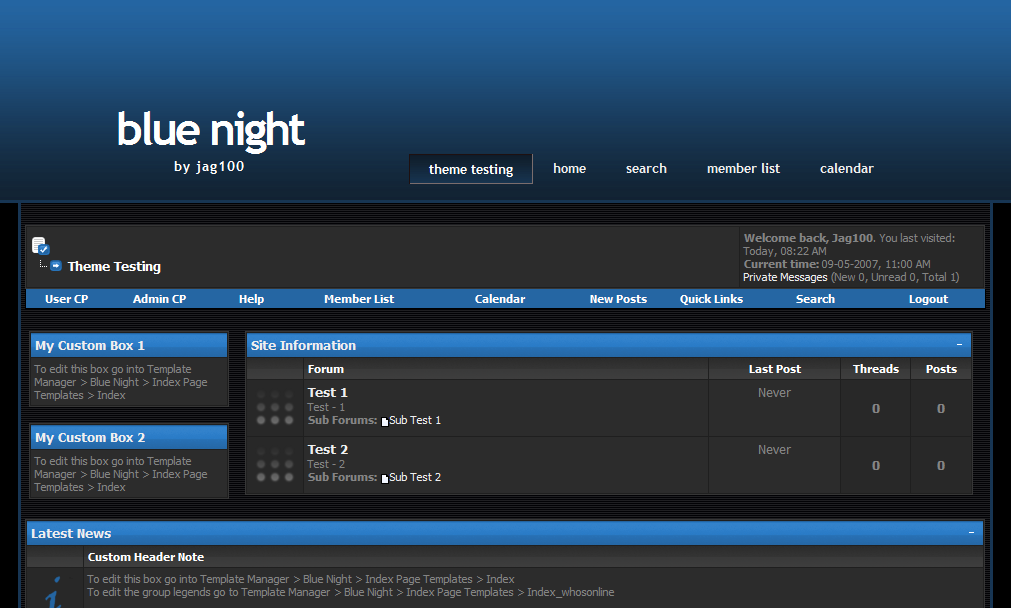This screenshot has height=608, width=1011.
Task: Click the navbar document icon above Theme Testing
Action: pyautogui.click(x=40, y=245)
